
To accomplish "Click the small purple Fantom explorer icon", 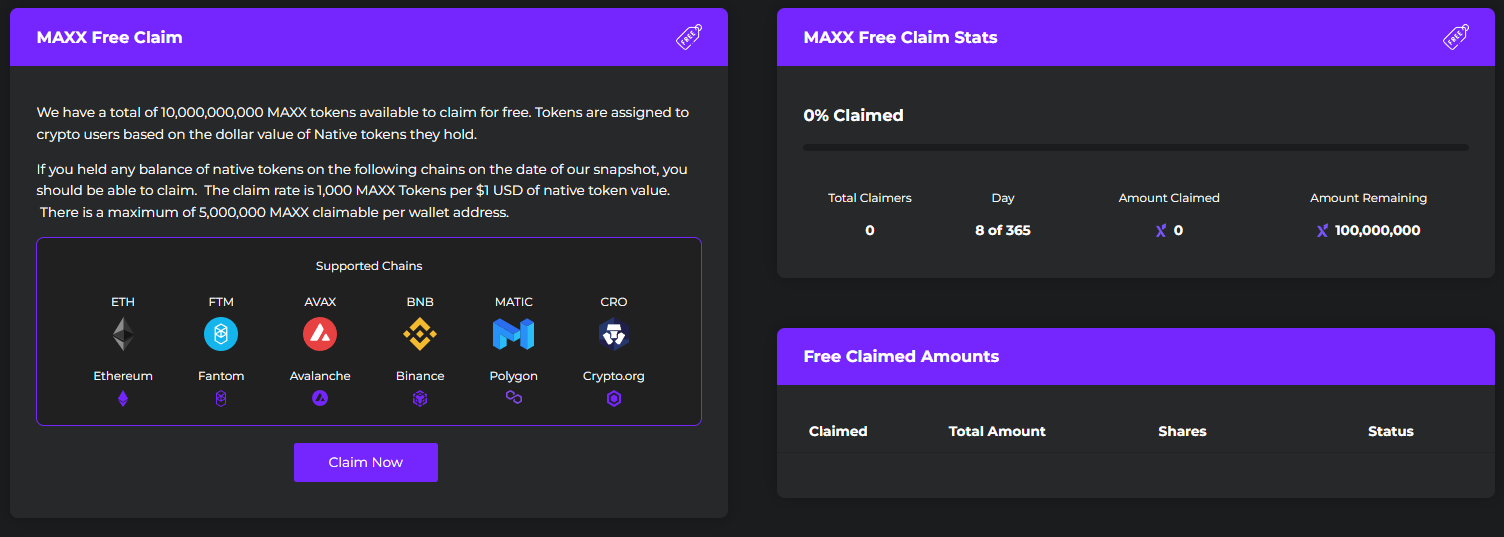I will pyautogui.click(x=221, y=399).
